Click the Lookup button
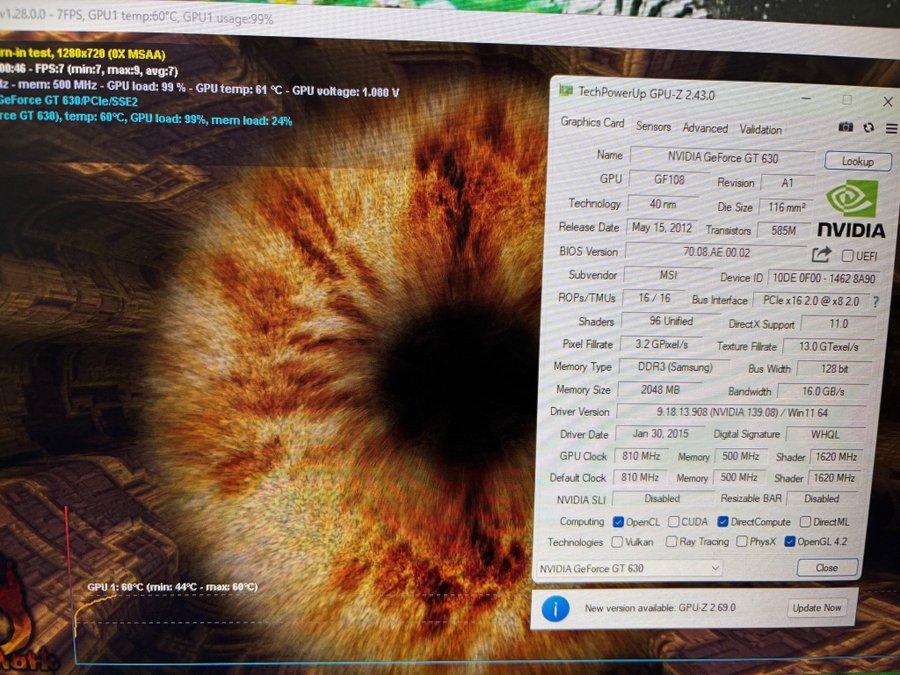Screen dimensions: 900x675 858,161
